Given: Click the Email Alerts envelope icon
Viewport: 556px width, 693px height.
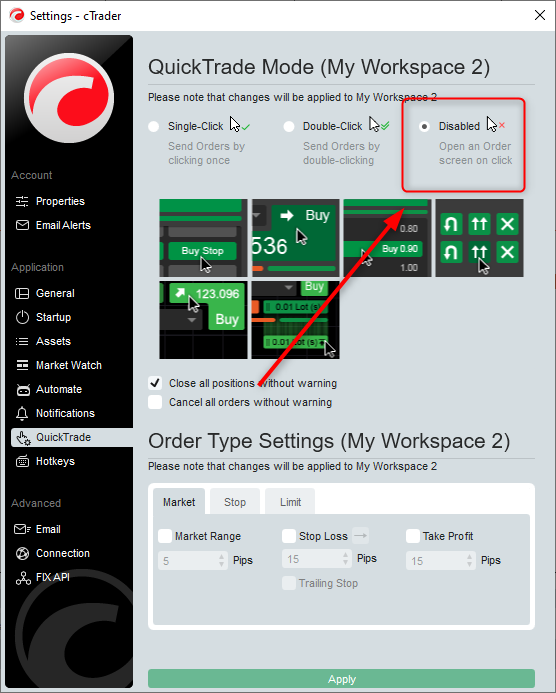Looking at the screenshot, I should coord(22,225).
